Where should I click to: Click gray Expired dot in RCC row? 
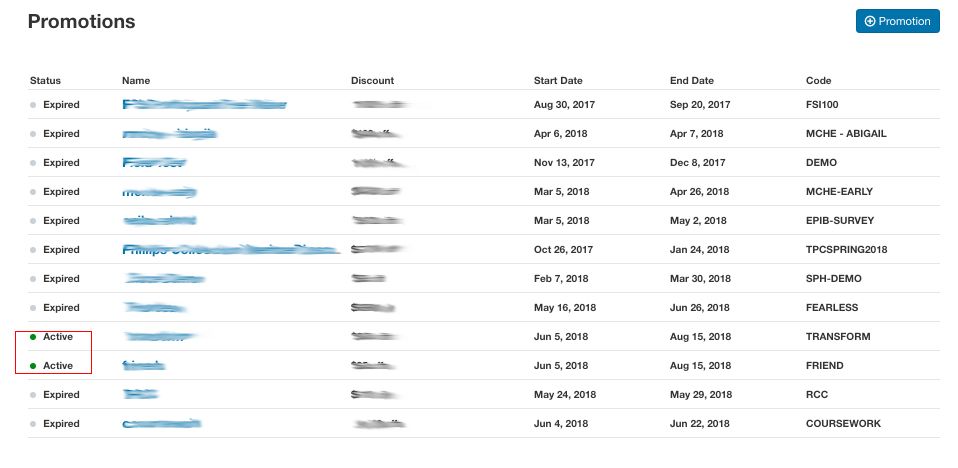[33, 395]
